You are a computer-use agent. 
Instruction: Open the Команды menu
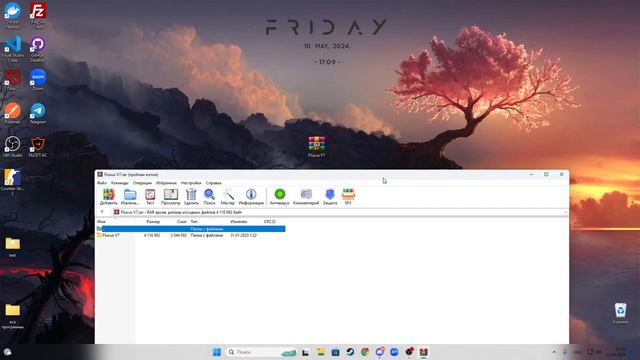[x=120, y=183]
